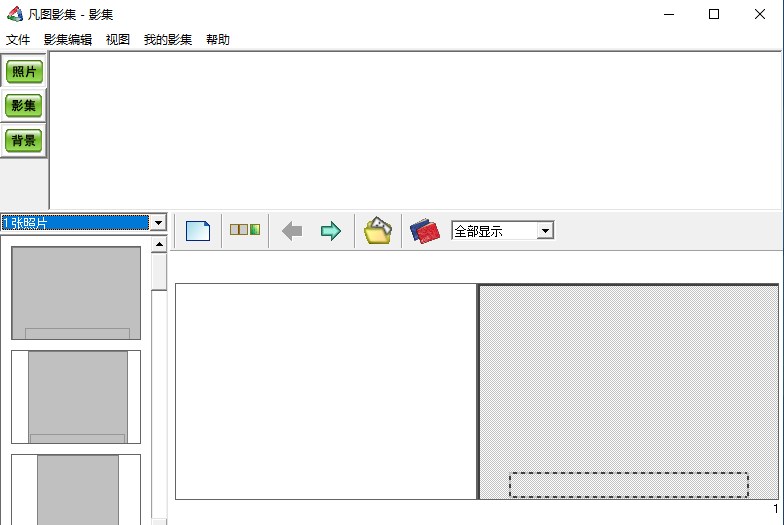Go to next page with green arrow
Viewport: 784px width, 525px height.
[330, 231]
